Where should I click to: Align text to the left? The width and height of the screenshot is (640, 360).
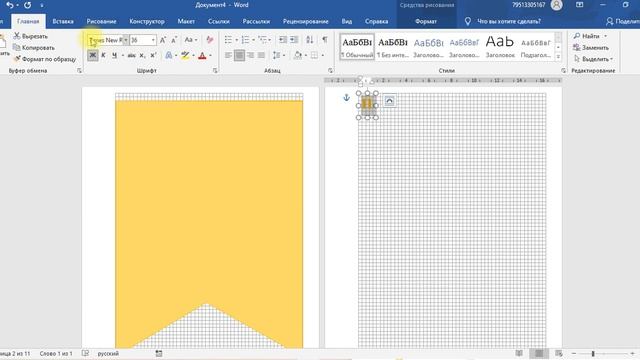228,55
